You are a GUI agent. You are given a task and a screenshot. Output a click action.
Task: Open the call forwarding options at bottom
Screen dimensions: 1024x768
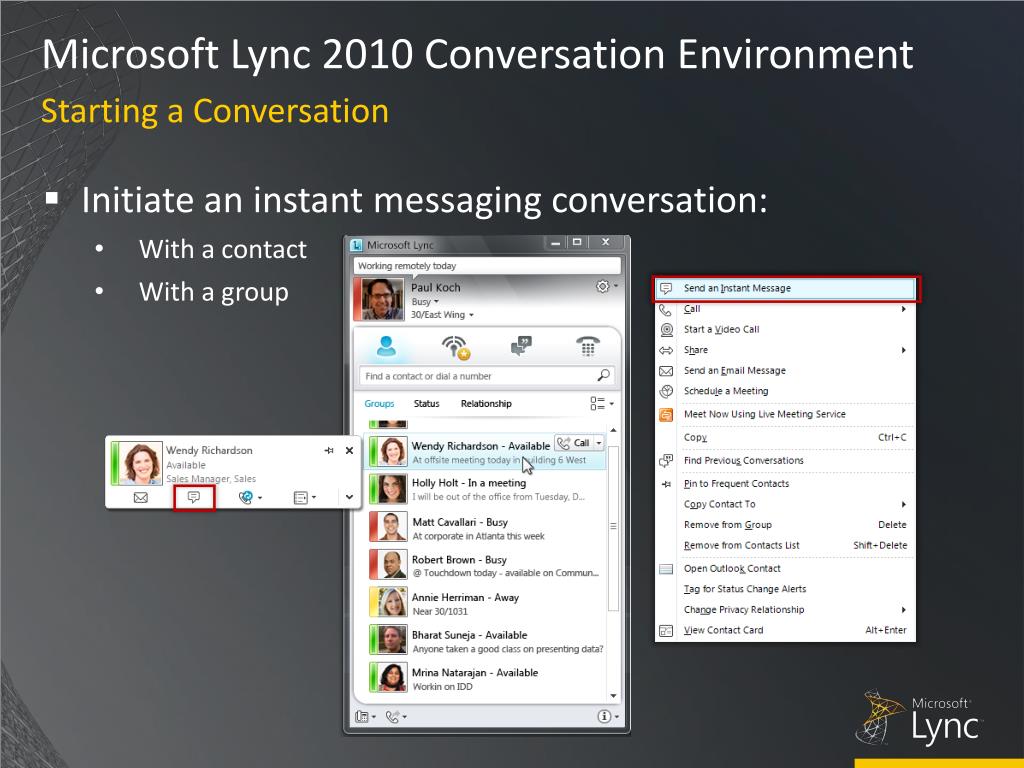[396, 716]
